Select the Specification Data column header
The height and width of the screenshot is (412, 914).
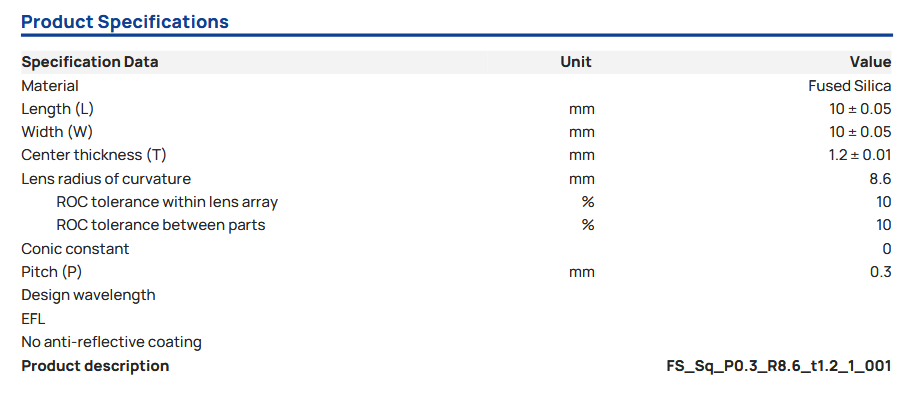tap(90, 62)
